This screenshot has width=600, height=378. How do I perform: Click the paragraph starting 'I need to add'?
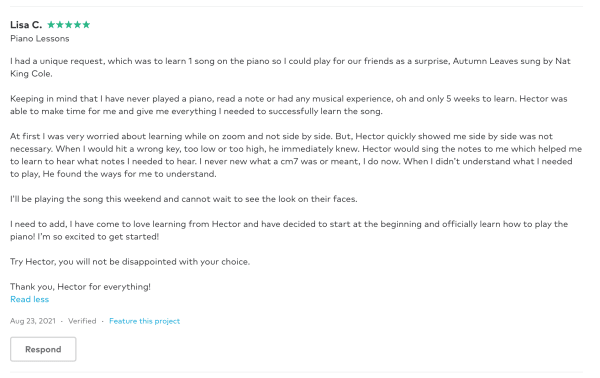coord(289,230)
